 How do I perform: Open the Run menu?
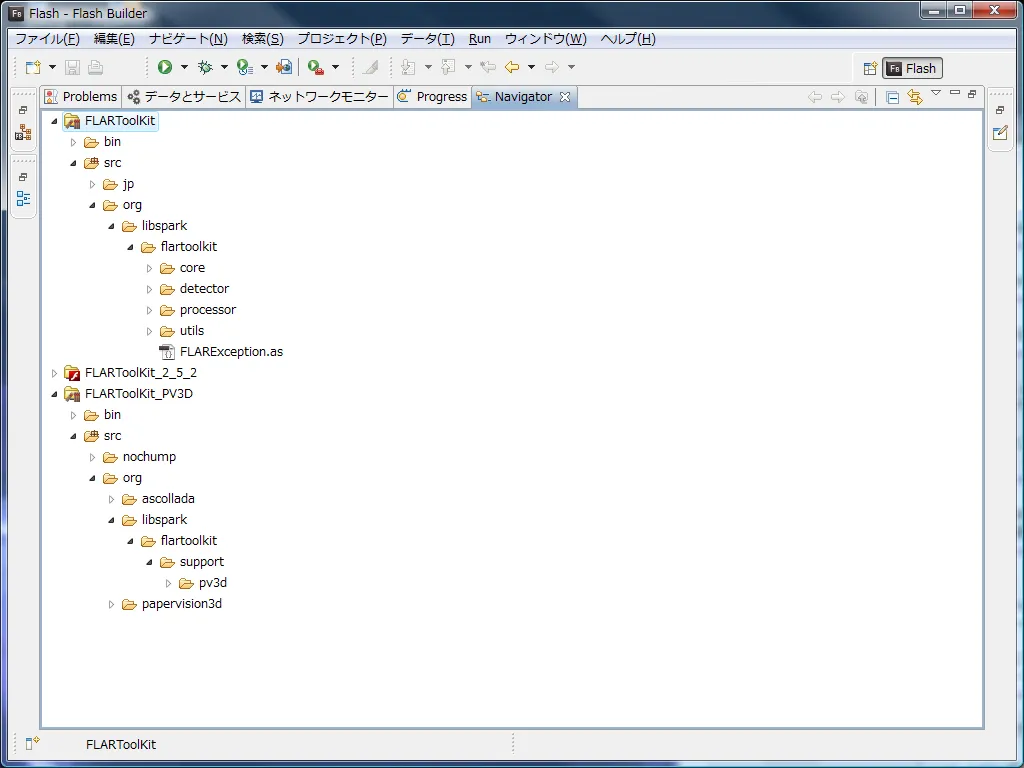pos(480,39)
